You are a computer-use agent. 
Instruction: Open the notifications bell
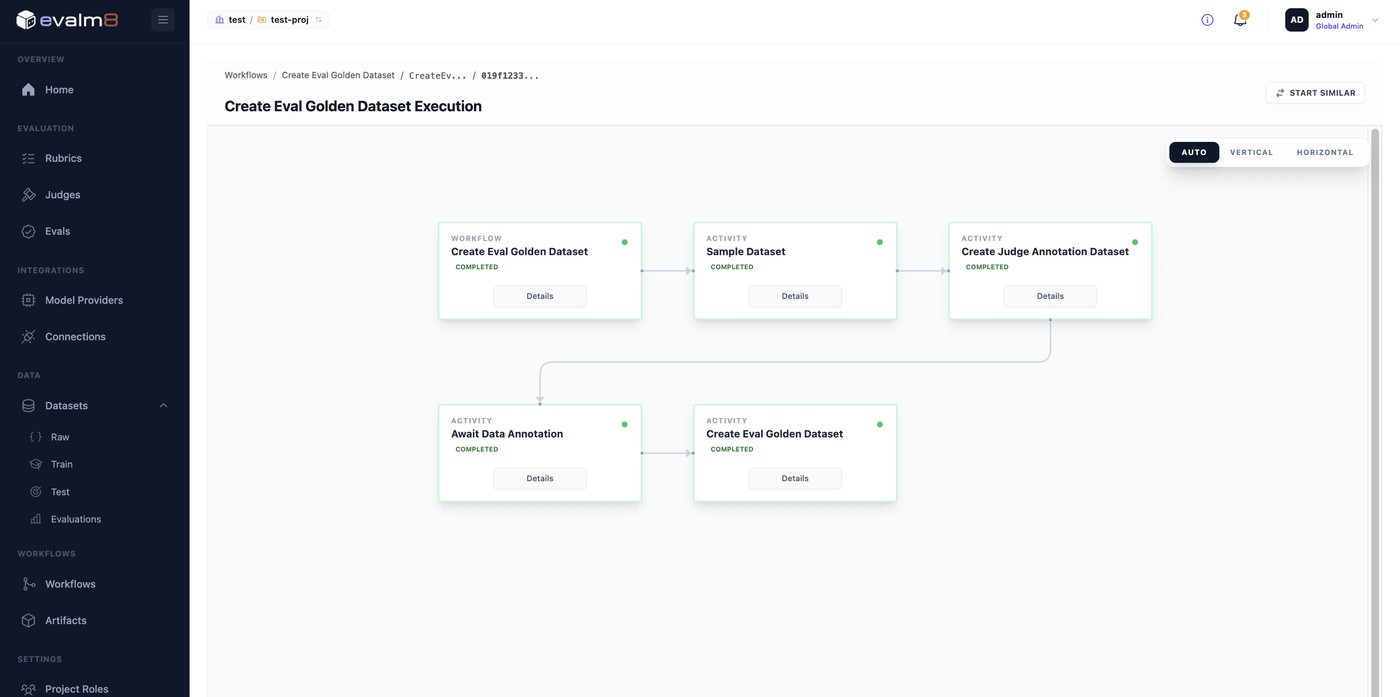pos(1240,20)
